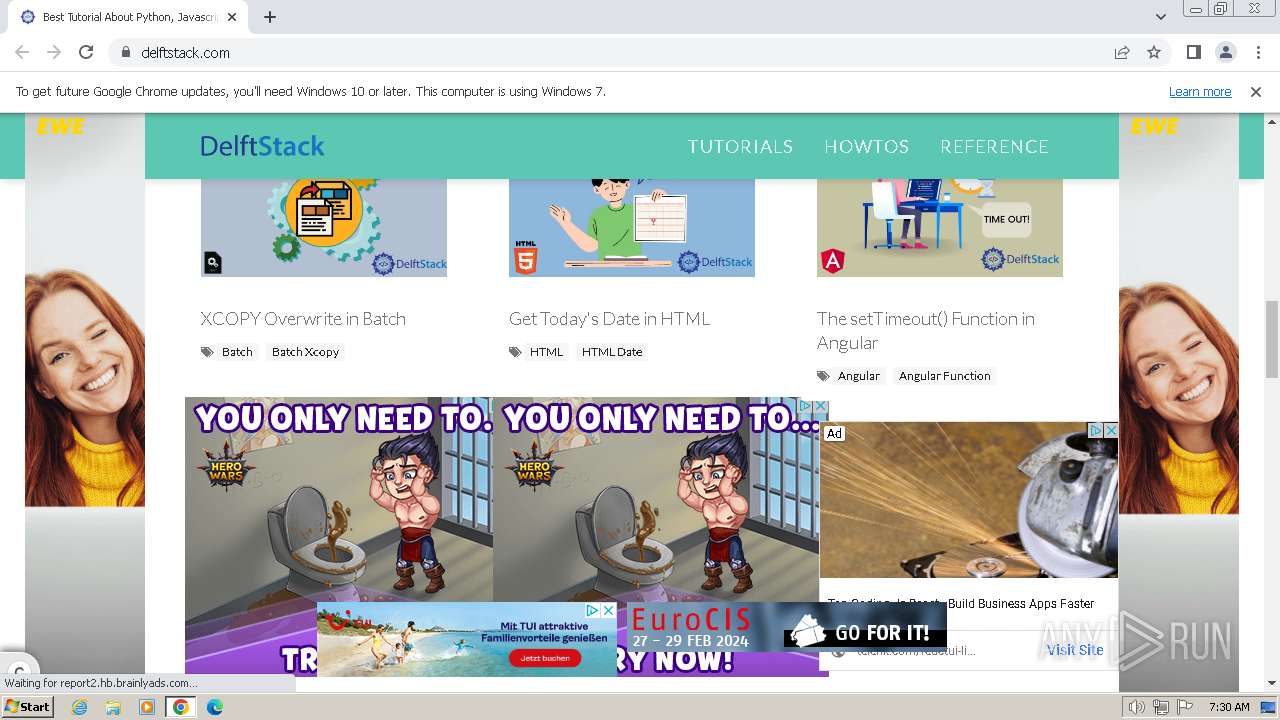Click AdChoices icon on grinder ad
Viewport: 1280px width, 720px height.
click(1095, 430)
